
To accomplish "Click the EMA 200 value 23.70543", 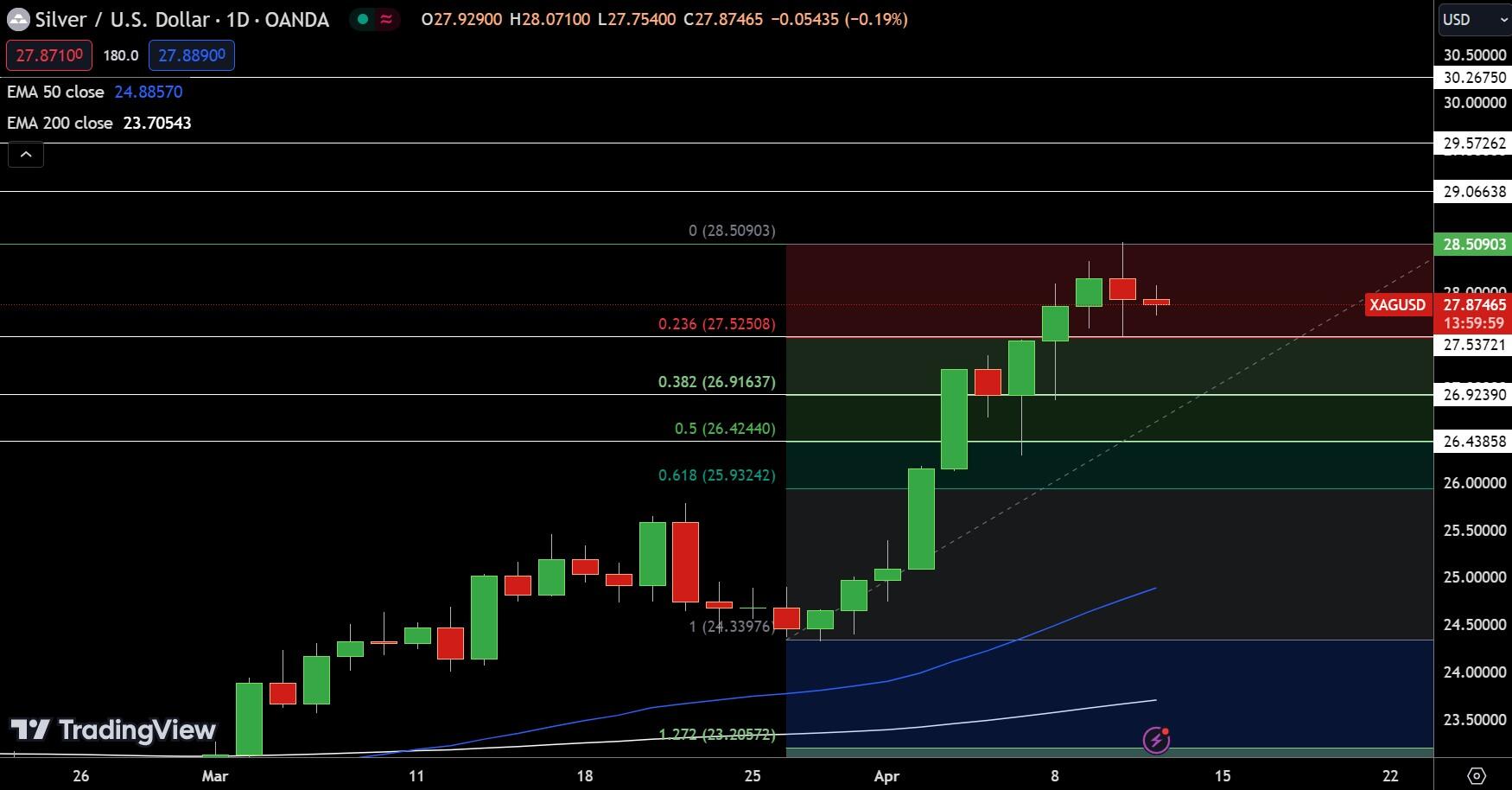I will 157,123.
